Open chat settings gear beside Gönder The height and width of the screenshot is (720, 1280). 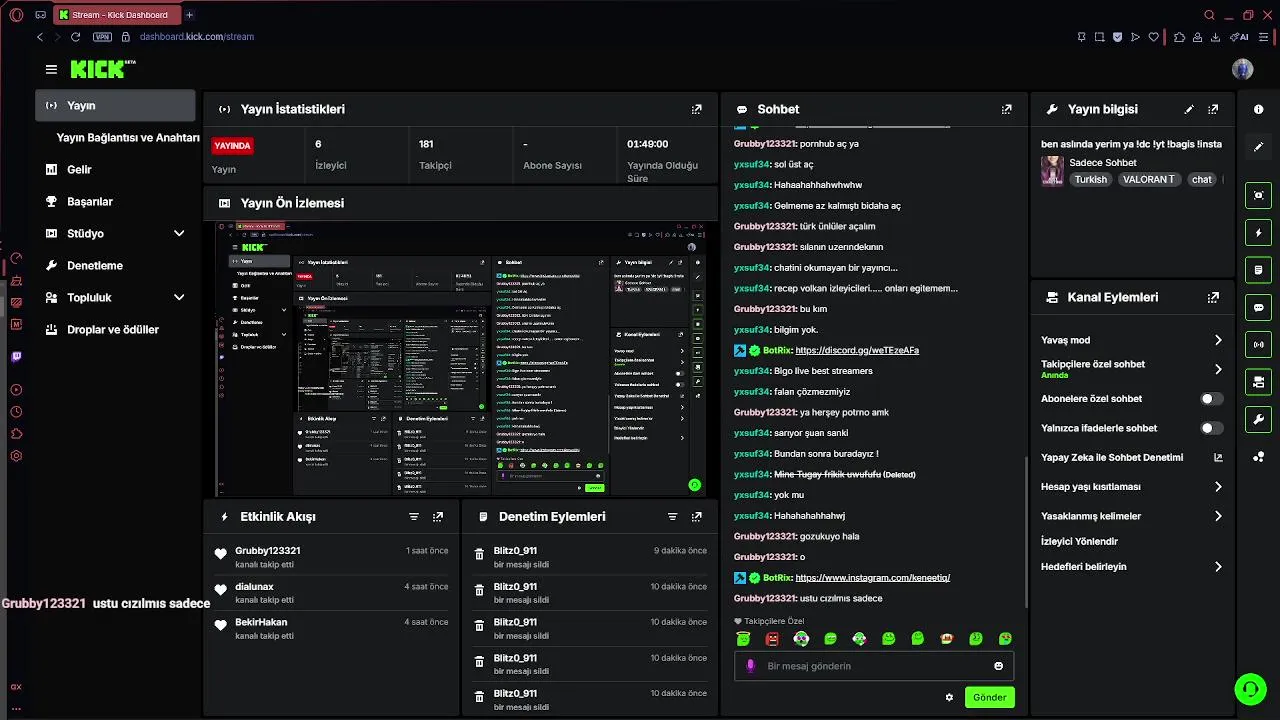pyautogui.click(x=949, y=697)
